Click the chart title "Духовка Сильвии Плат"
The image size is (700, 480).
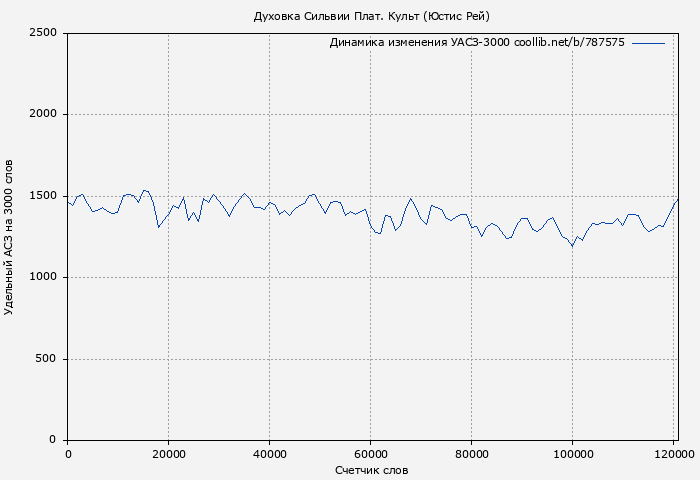(x=372, y=16)
